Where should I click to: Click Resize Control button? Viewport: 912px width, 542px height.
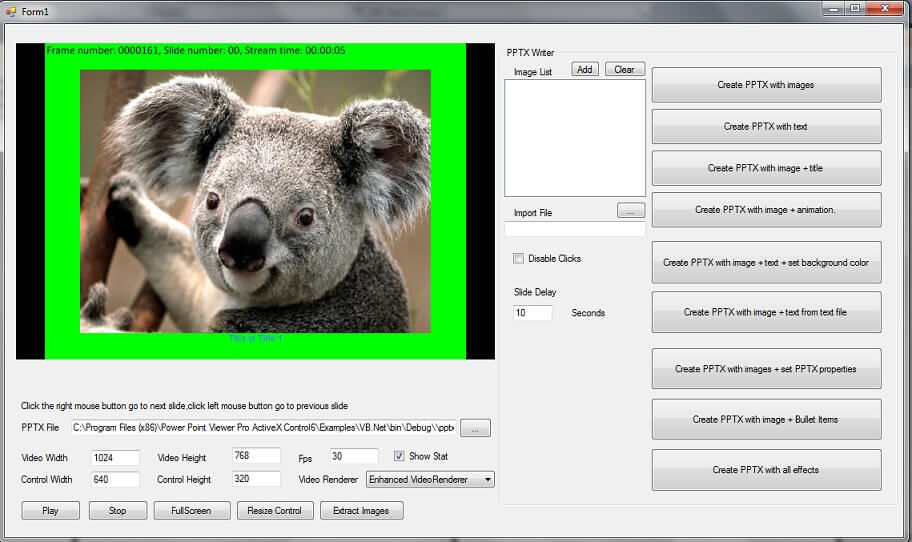coord(274,511)
